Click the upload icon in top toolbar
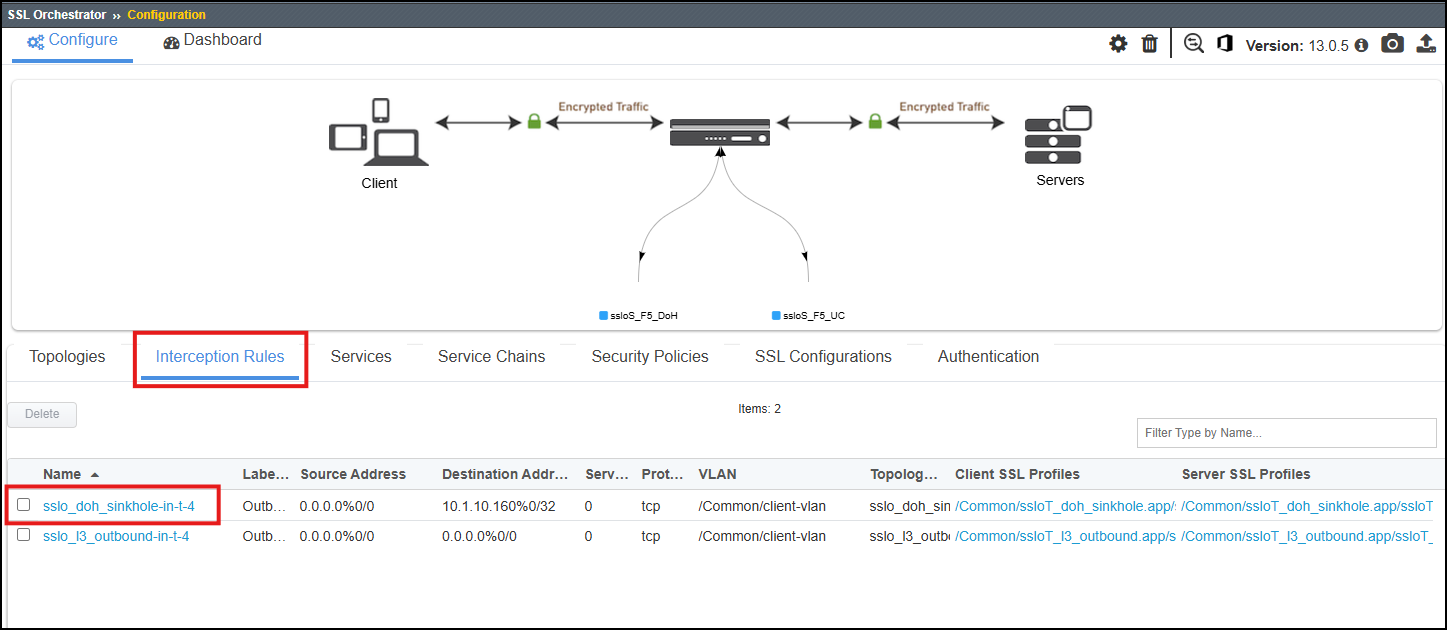 click(1426, 44)
